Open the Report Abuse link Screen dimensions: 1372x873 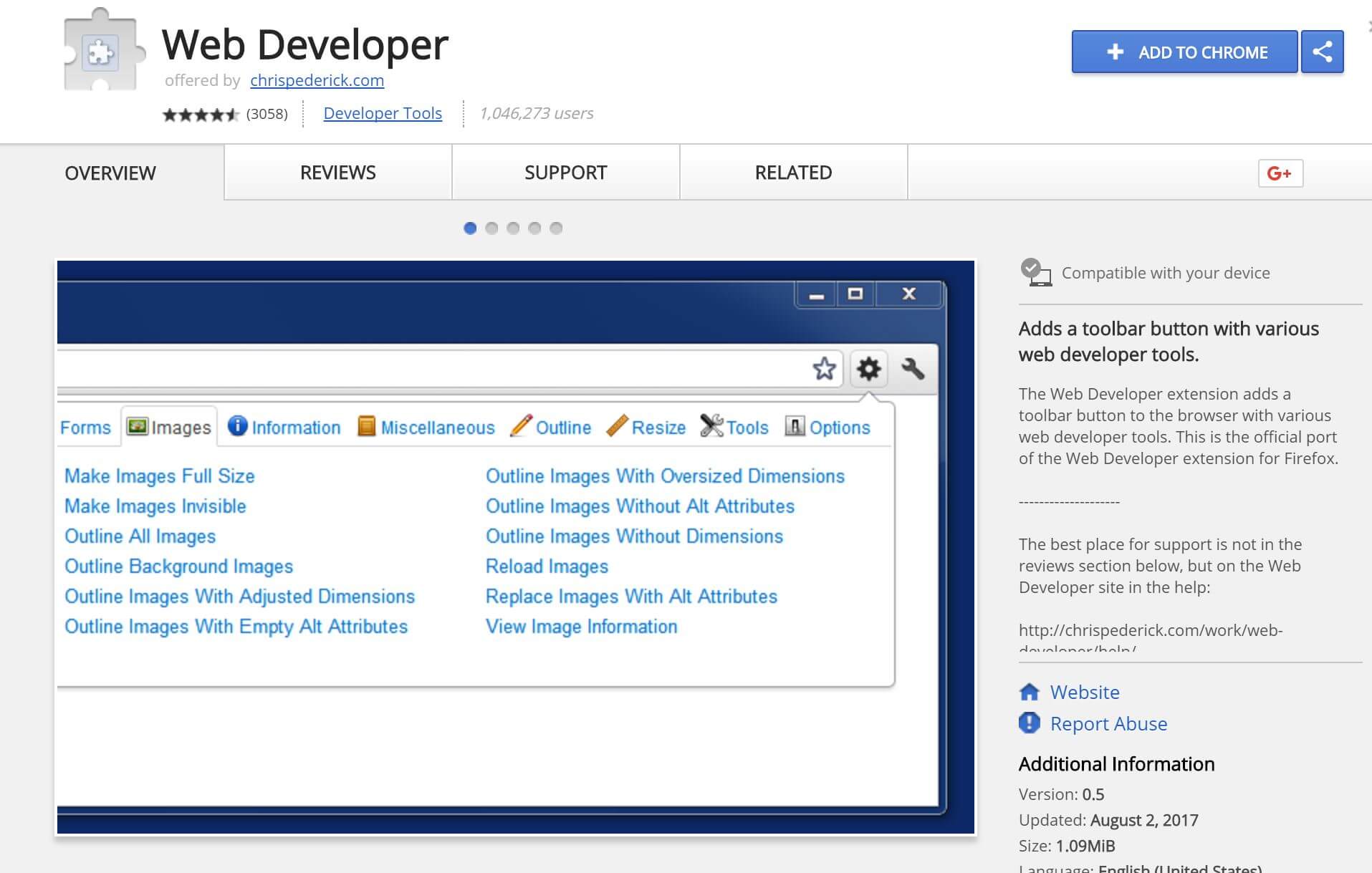click(x=1108, y=723)
